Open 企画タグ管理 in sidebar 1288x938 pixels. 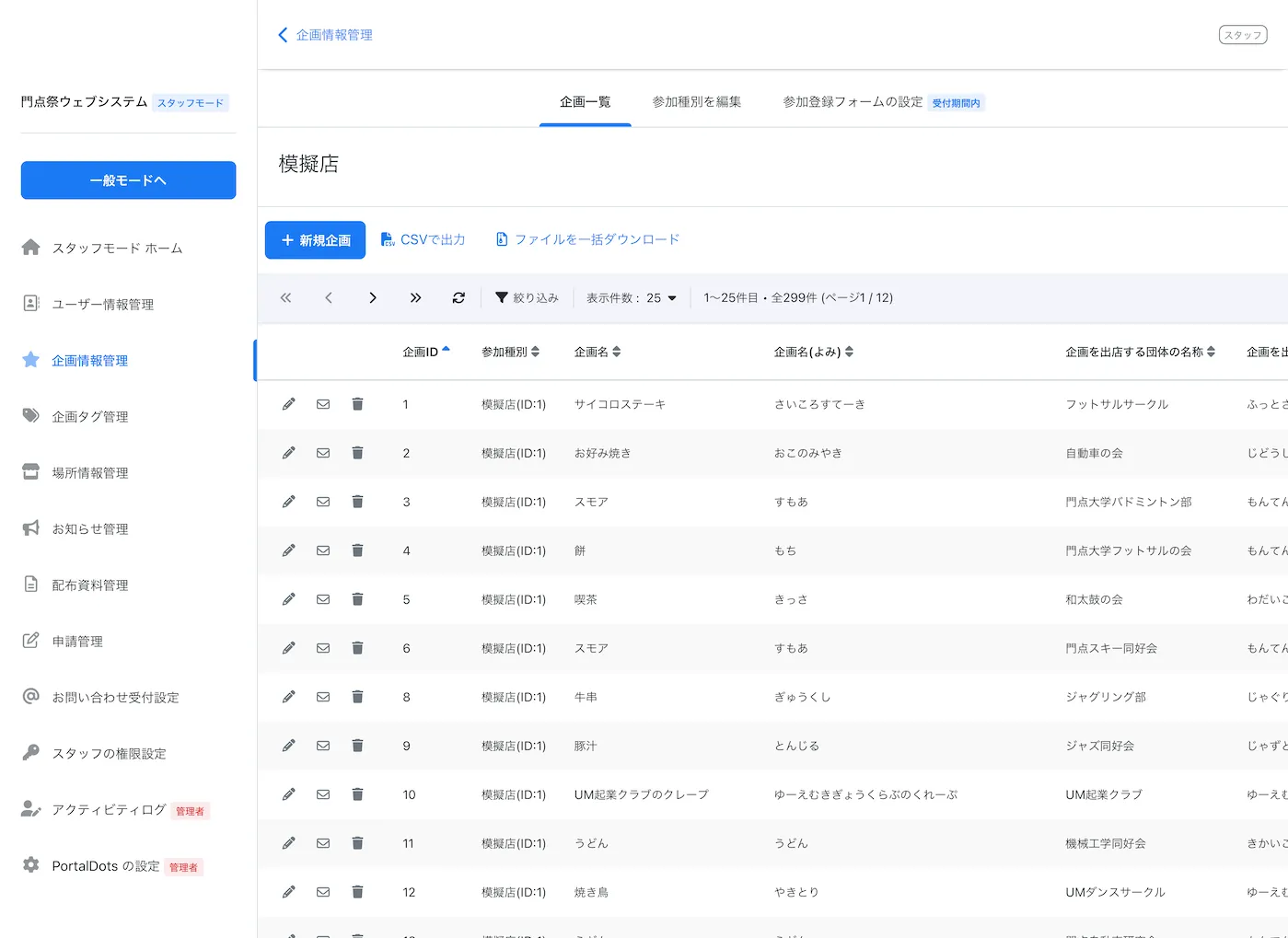128,416
